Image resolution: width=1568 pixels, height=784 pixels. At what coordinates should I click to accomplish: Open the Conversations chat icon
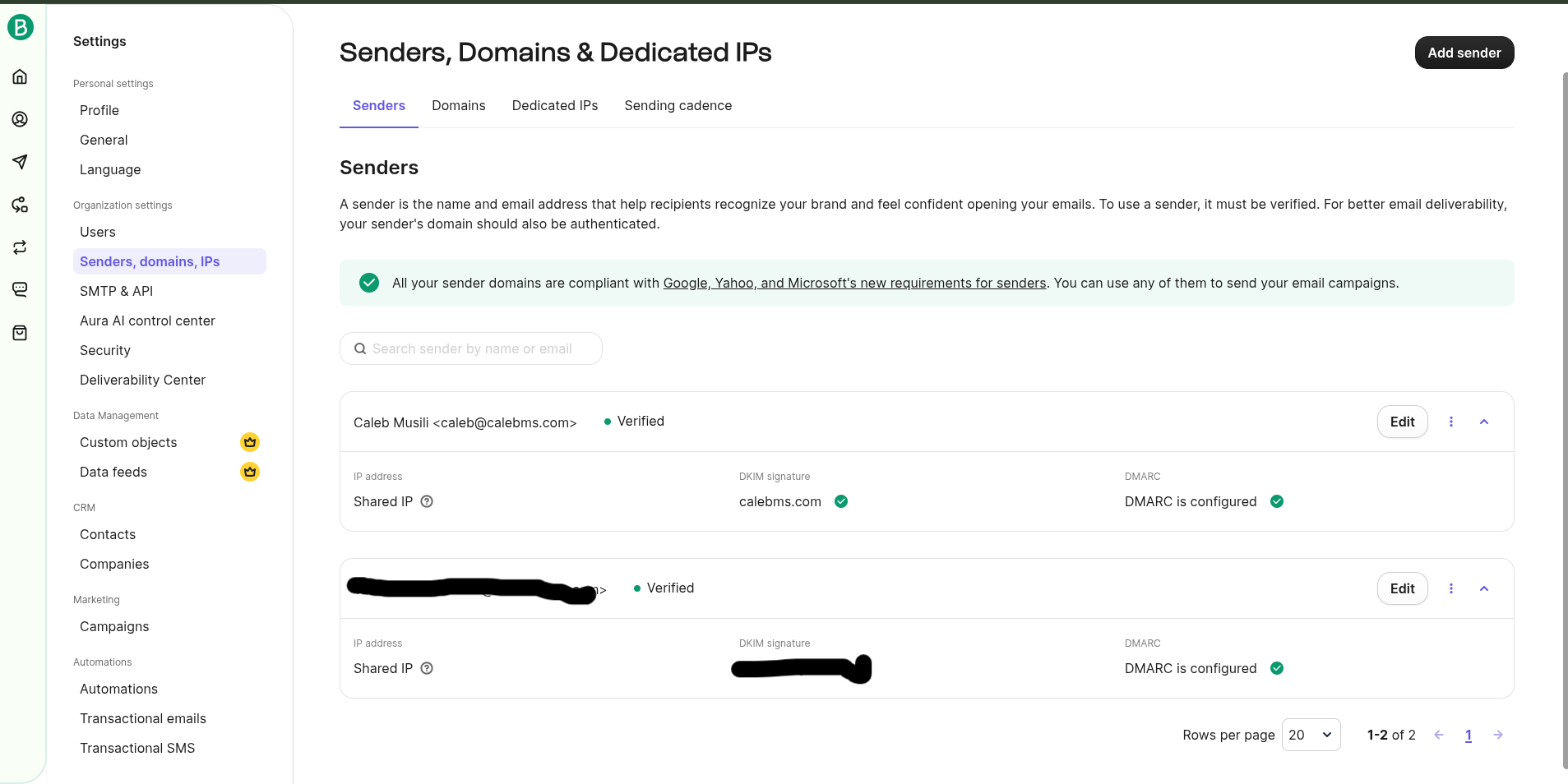click(x=20, y=289)
